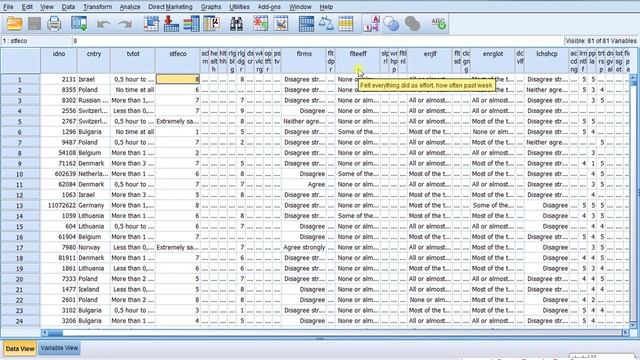Open the View menu

coord(47,7)
